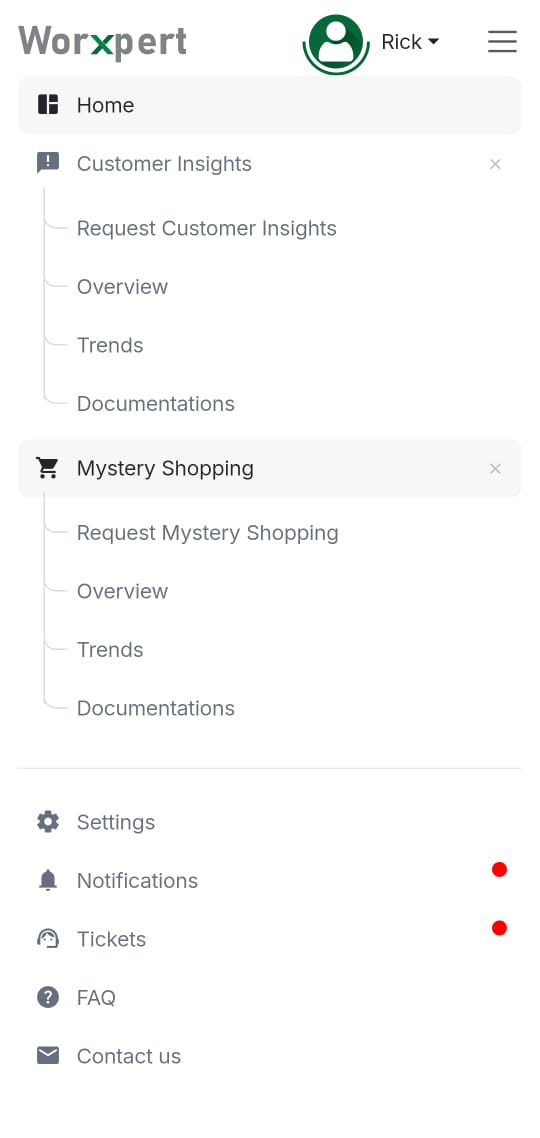Open Overview under Customer Insights
The height and width of the screenshot is (1138, 540).
tap(122, 287)
